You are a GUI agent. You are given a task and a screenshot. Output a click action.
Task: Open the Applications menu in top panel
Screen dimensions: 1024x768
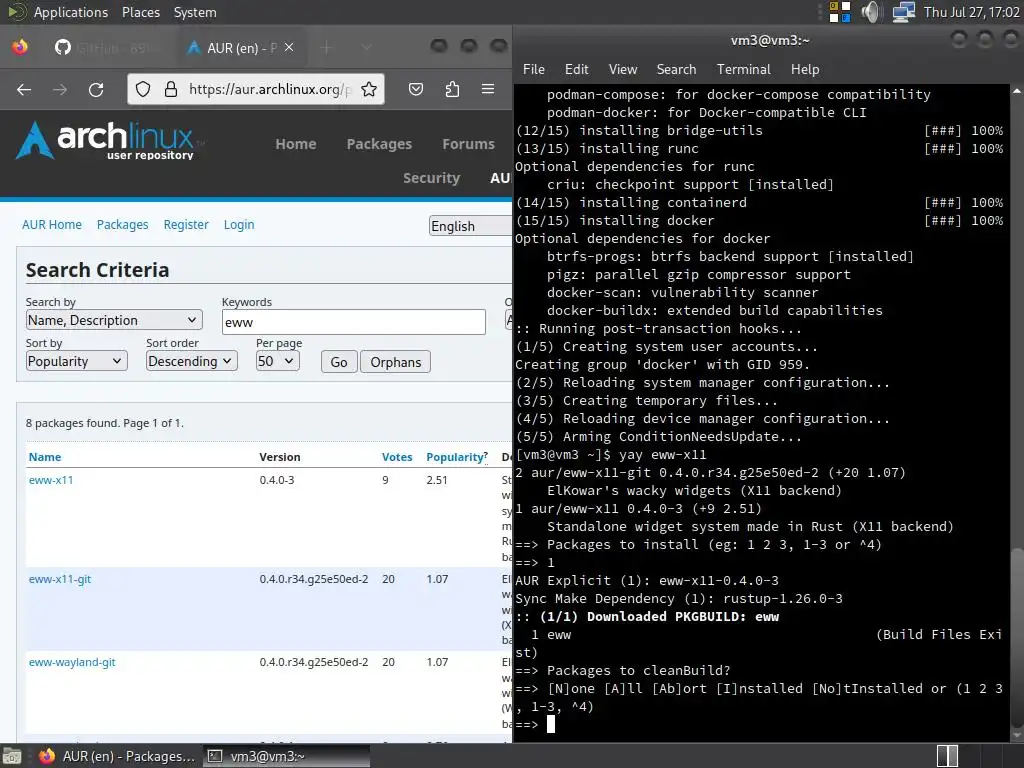coord(71,12)
